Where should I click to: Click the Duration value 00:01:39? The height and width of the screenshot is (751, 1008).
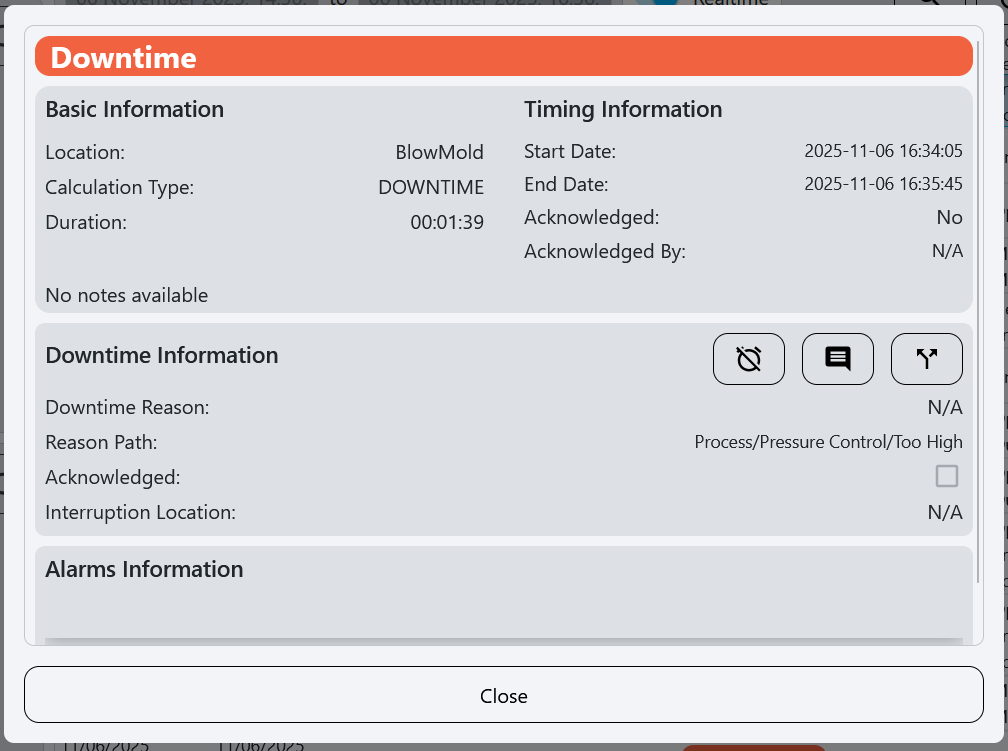coord(446,222)
